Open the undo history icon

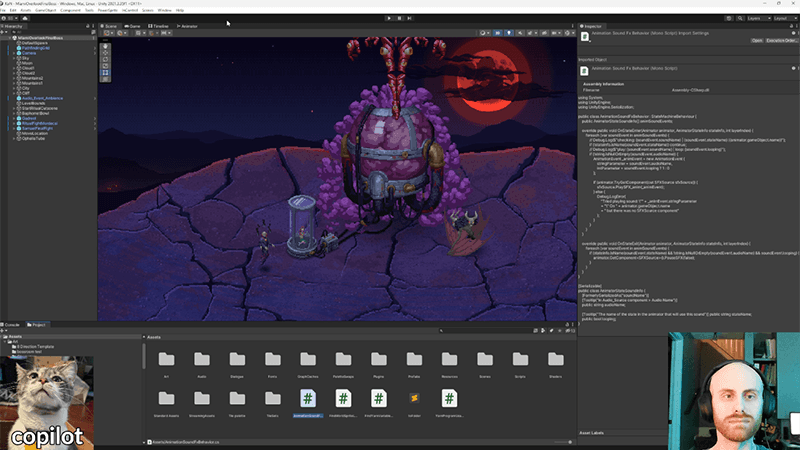click(x=729, y=18)
